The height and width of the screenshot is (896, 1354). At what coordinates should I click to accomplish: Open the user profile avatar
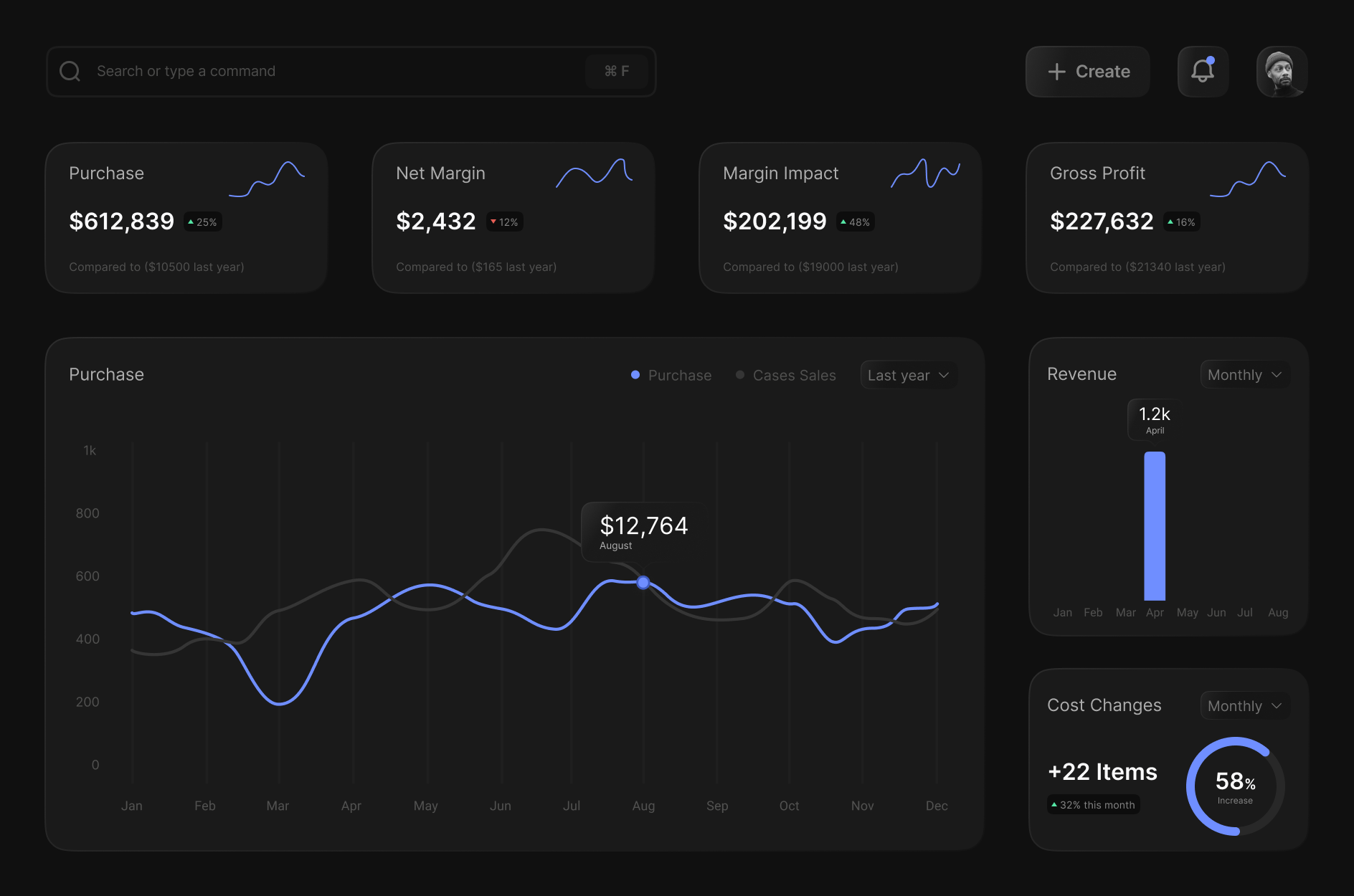[x=1282, y=71]
